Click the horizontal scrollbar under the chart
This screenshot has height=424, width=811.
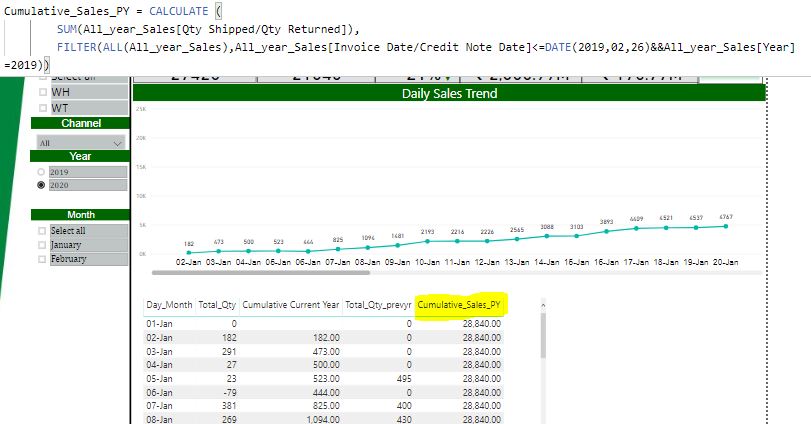[x=261, y=272]
